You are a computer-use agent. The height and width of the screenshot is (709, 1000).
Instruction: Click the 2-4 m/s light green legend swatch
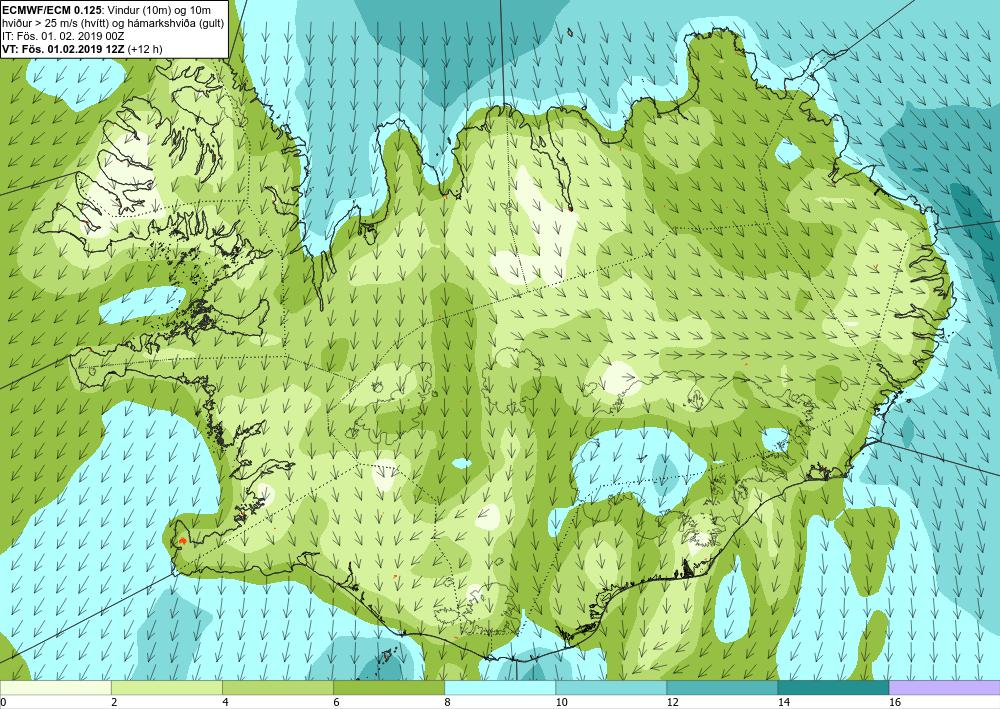tap(166, 687)
